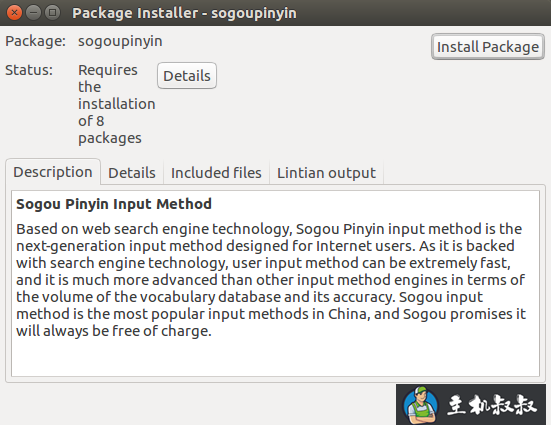Click inside the description paragraph text
The image size is (551, 425).
tap(271, 280)
